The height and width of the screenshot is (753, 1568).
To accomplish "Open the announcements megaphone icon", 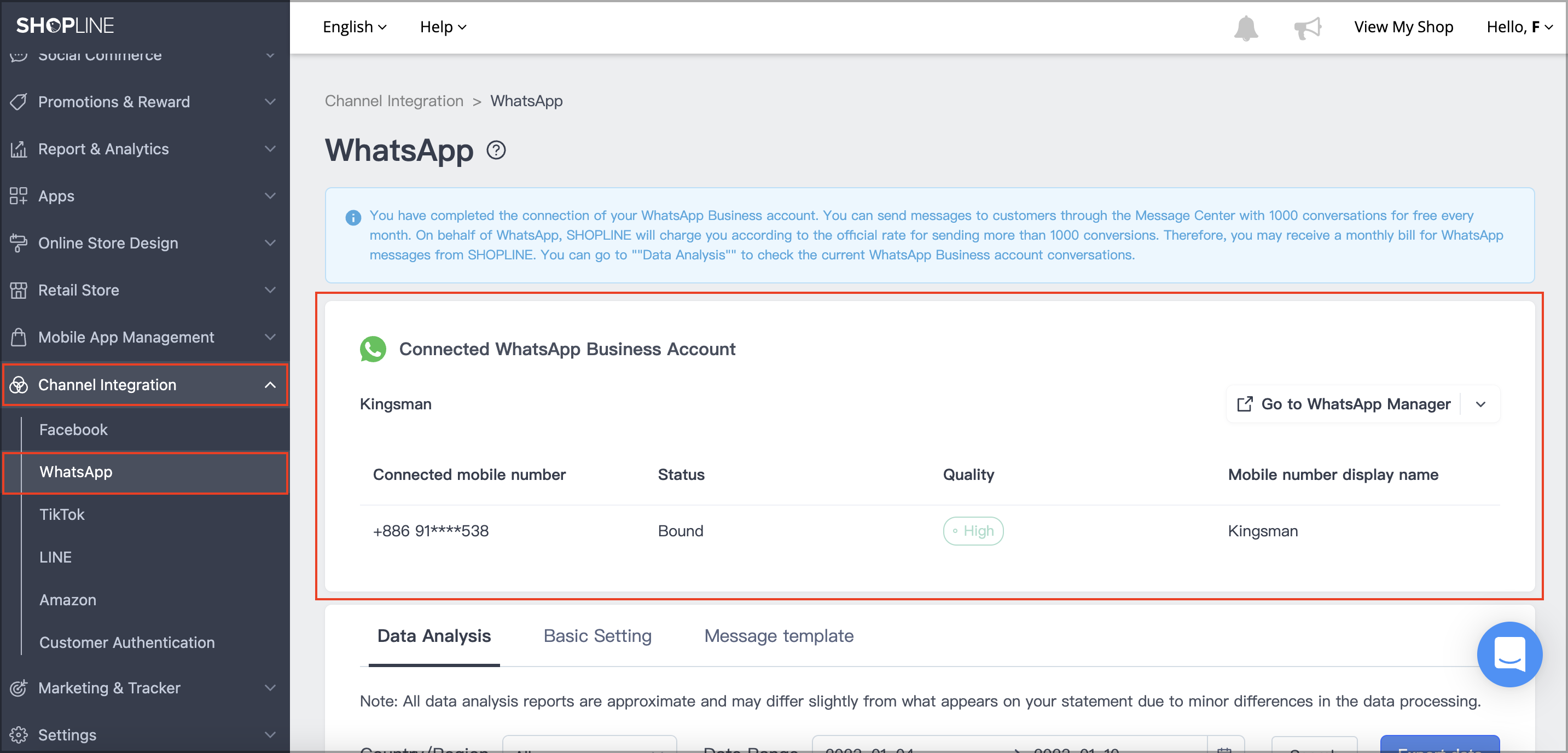I will point(1307,28).
